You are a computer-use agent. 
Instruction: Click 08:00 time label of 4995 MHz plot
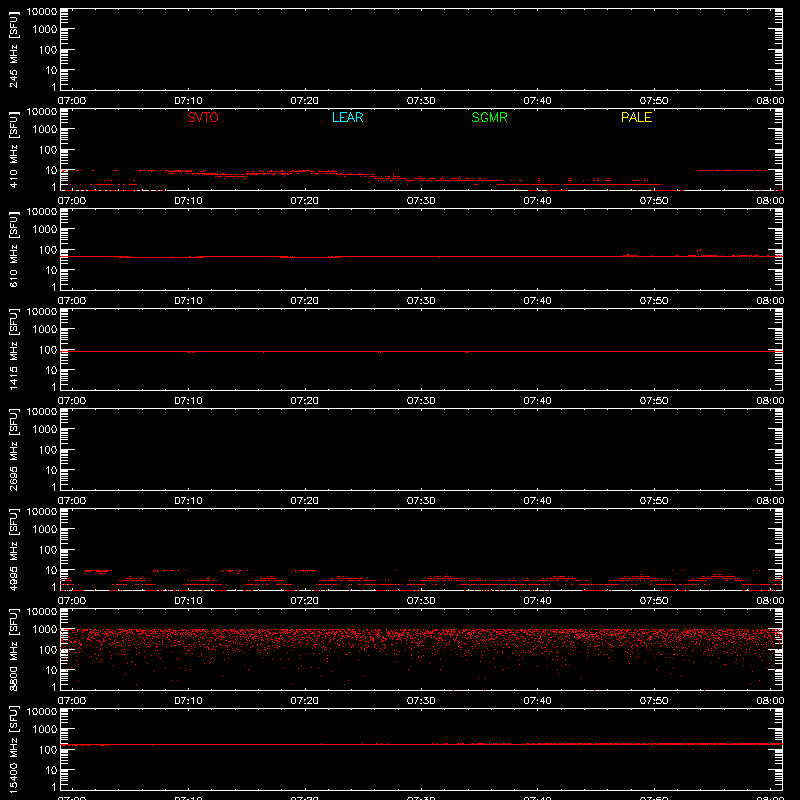click(770, 601)
